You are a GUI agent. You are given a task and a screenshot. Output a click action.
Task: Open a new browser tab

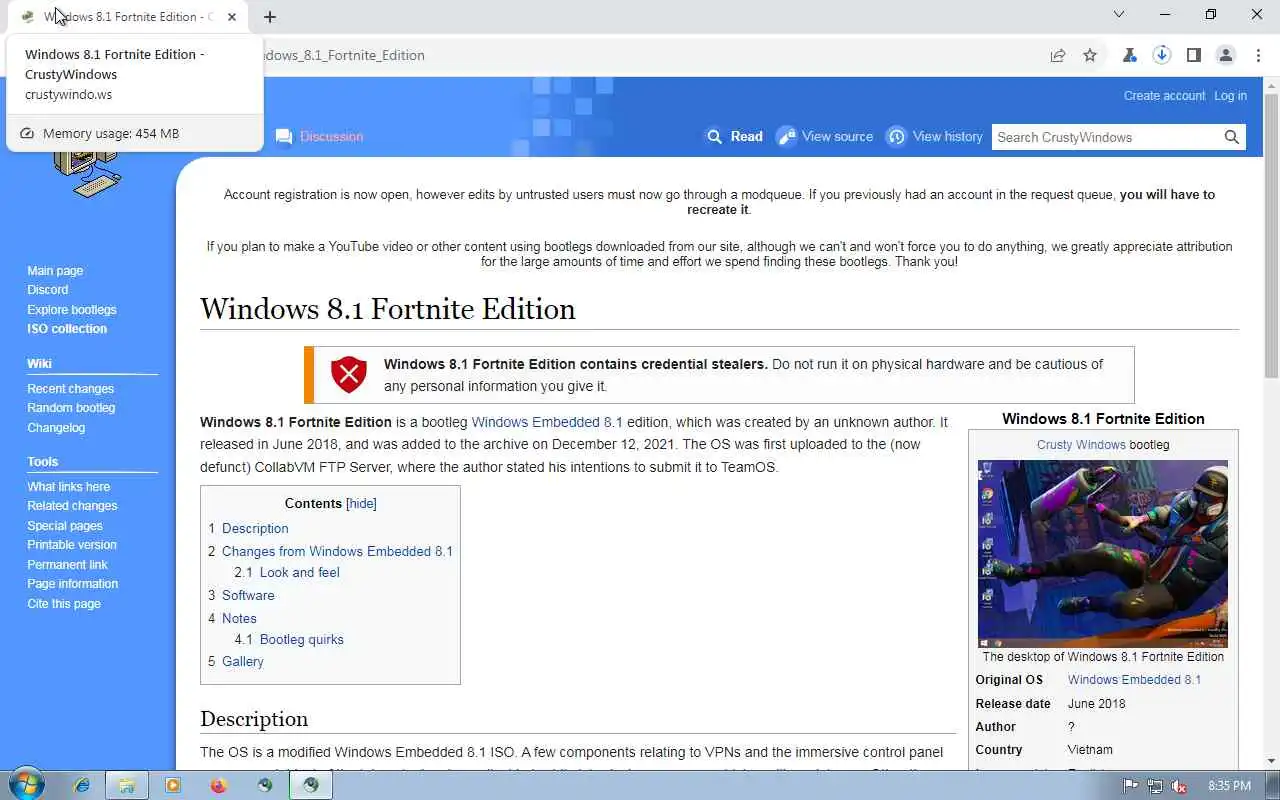point(269,17)
